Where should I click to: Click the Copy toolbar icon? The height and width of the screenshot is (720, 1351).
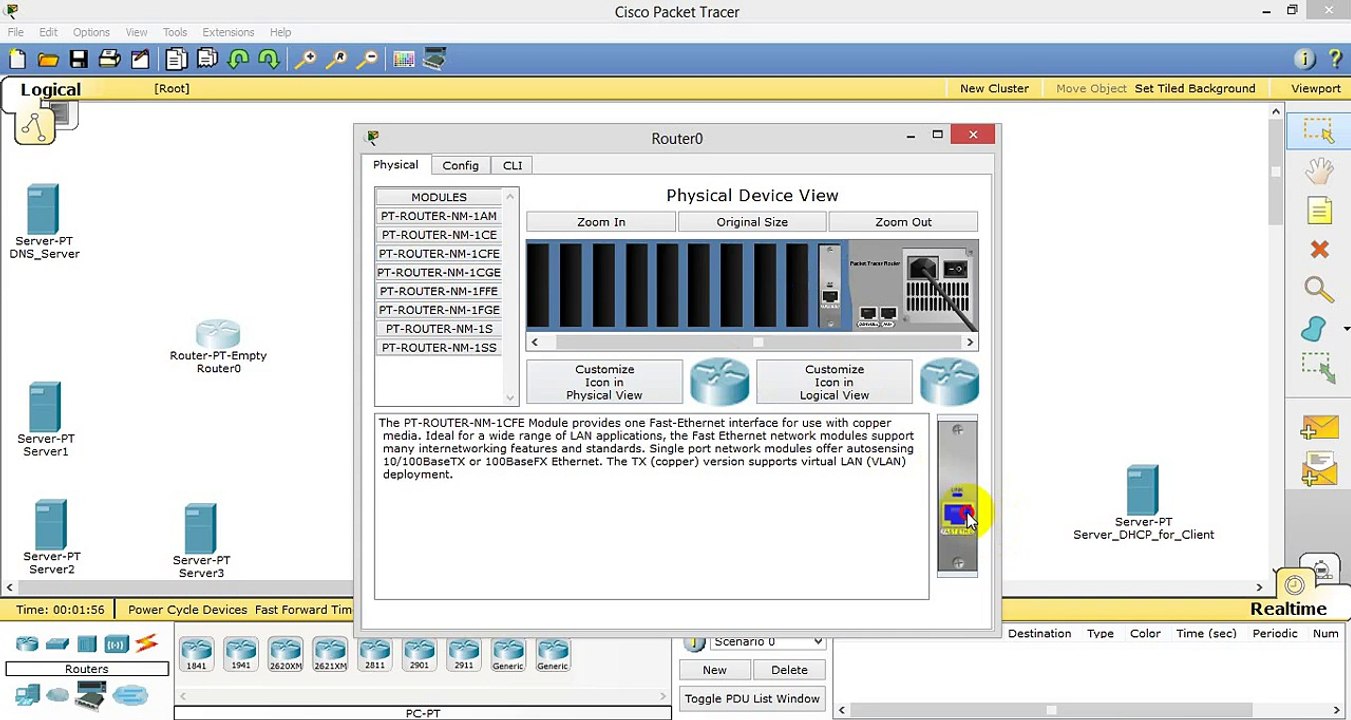coord(176,60)
